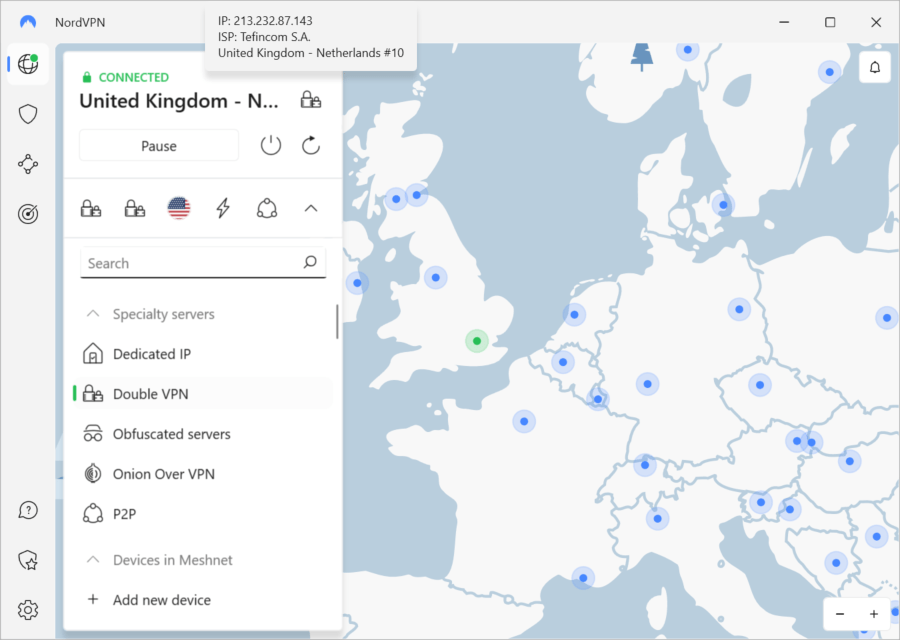Open Threat Protection shield icon in sidebar

(27, 113)
